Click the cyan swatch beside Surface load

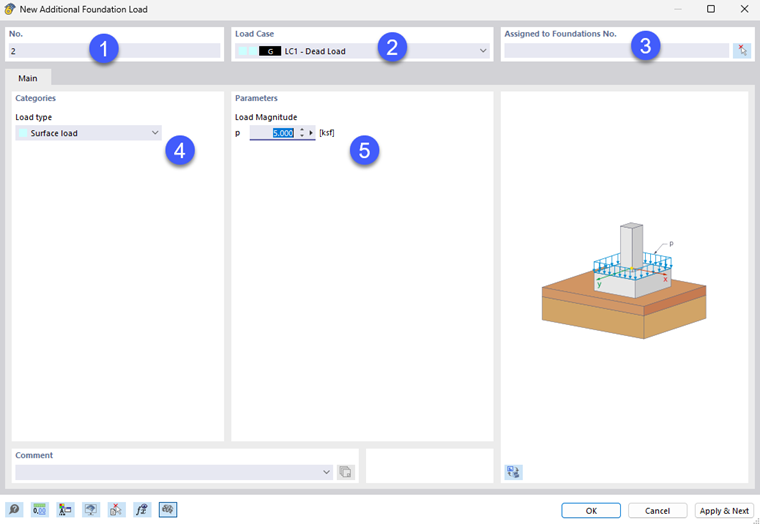point(23,133)
